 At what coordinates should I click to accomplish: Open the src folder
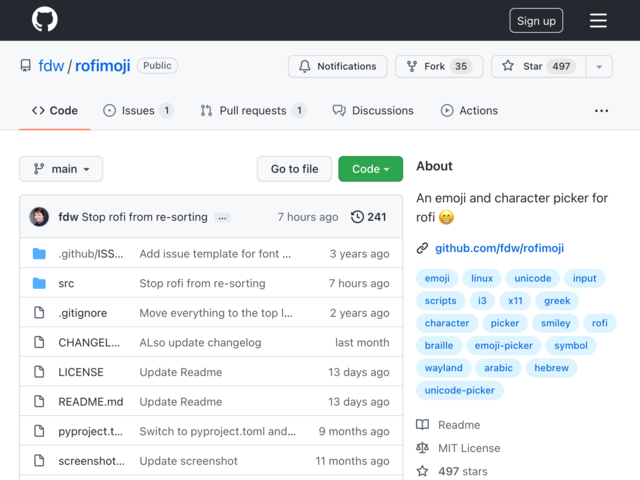pyautogui.click(x=66, y=283)
